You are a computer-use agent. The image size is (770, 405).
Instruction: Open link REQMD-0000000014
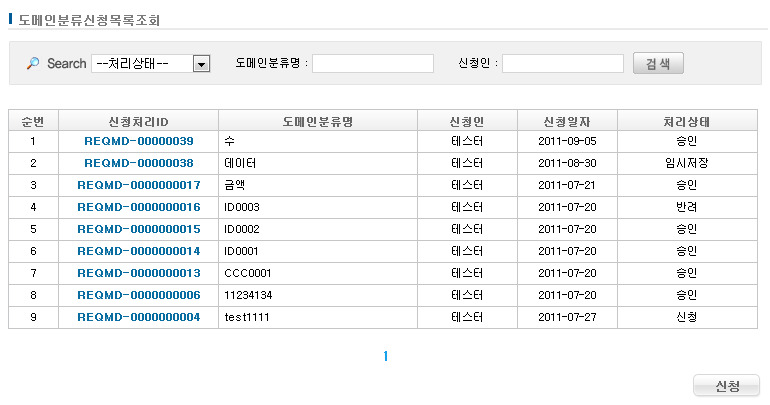click(139, 251)
